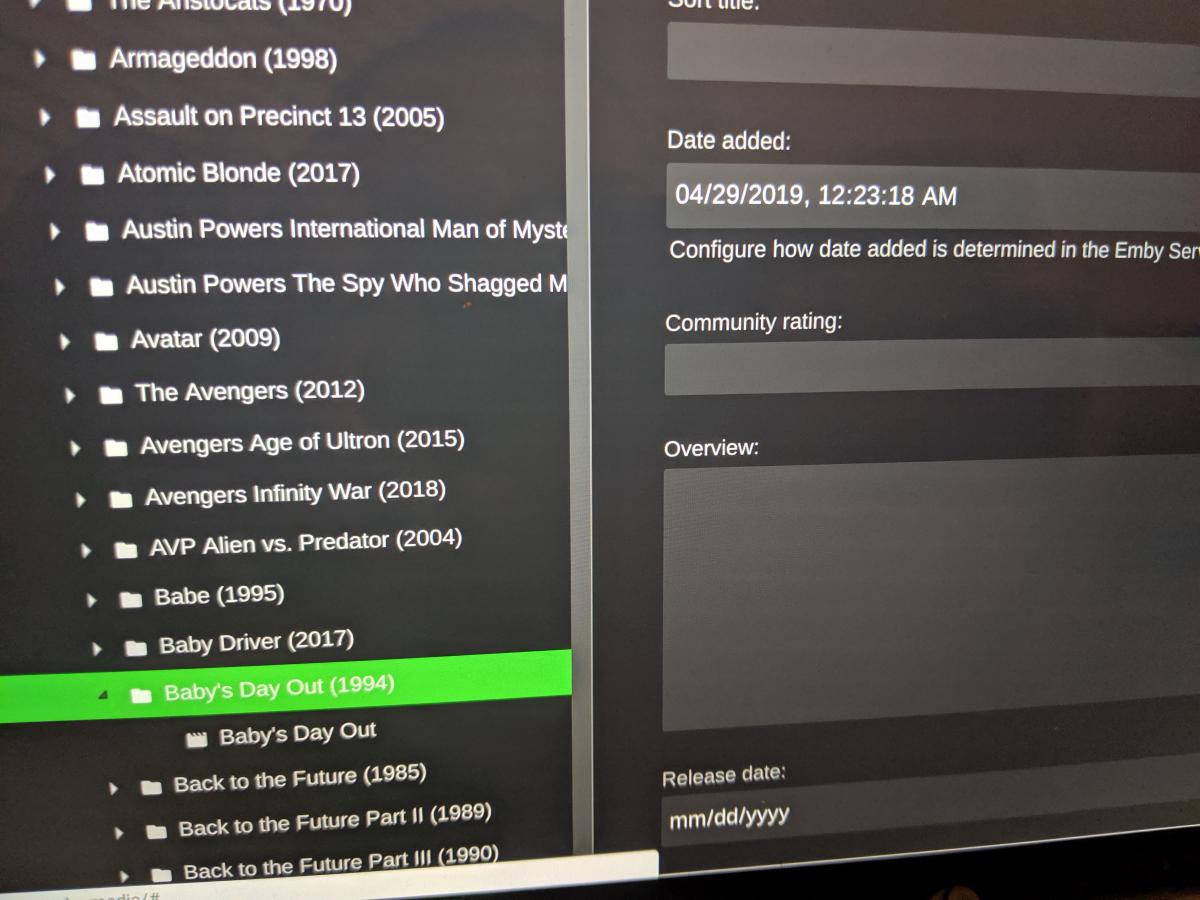Select The Avengers (2012) entry
The width and height of the screenshot is (1200, 900).
[x=250, y=392]
